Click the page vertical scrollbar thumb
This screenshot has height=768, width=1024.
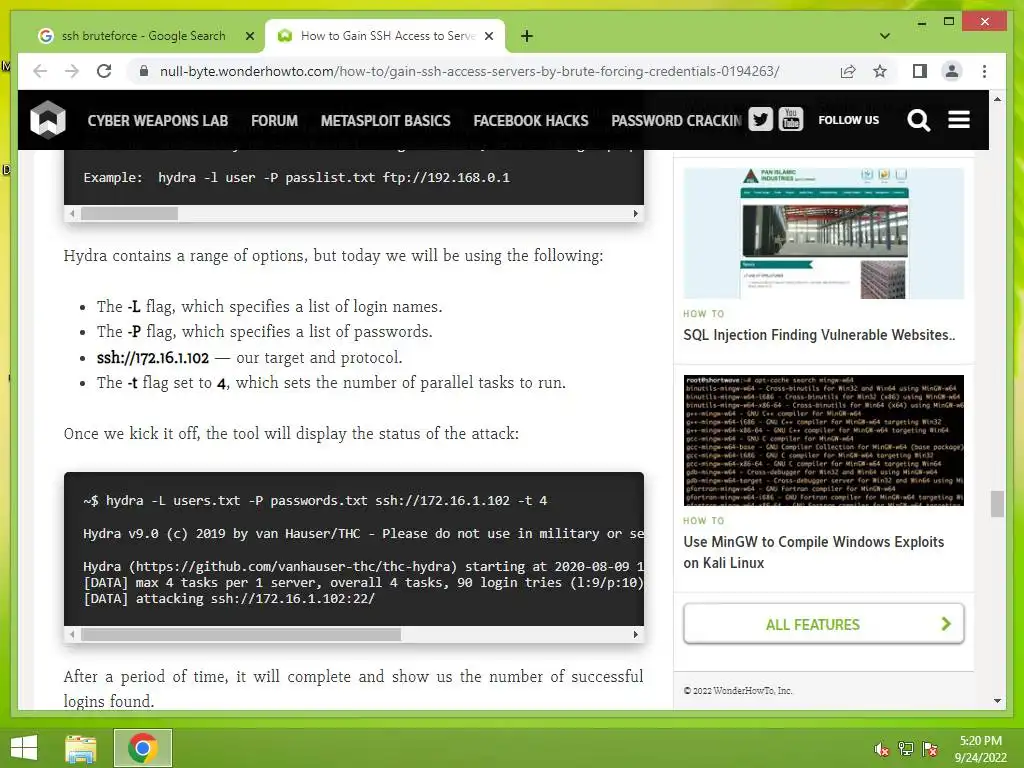point(997,504)
